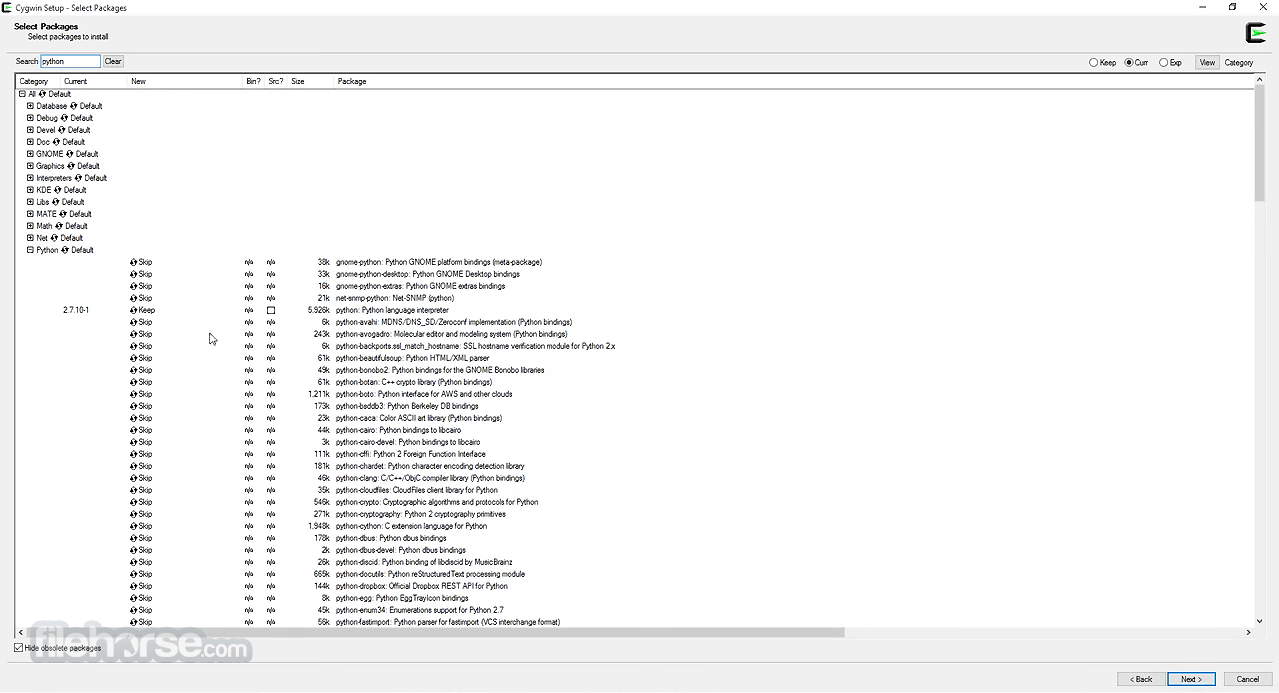Viewport: 1279px width, 693px height.
Task: Click the horizontal scrollbar thumb
Action: coord(435,632)
